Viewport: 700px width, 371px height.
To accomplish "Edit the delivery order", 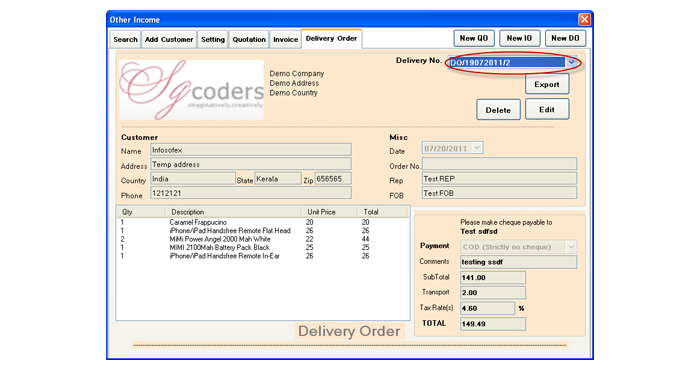I will click(x=547, y=109).
